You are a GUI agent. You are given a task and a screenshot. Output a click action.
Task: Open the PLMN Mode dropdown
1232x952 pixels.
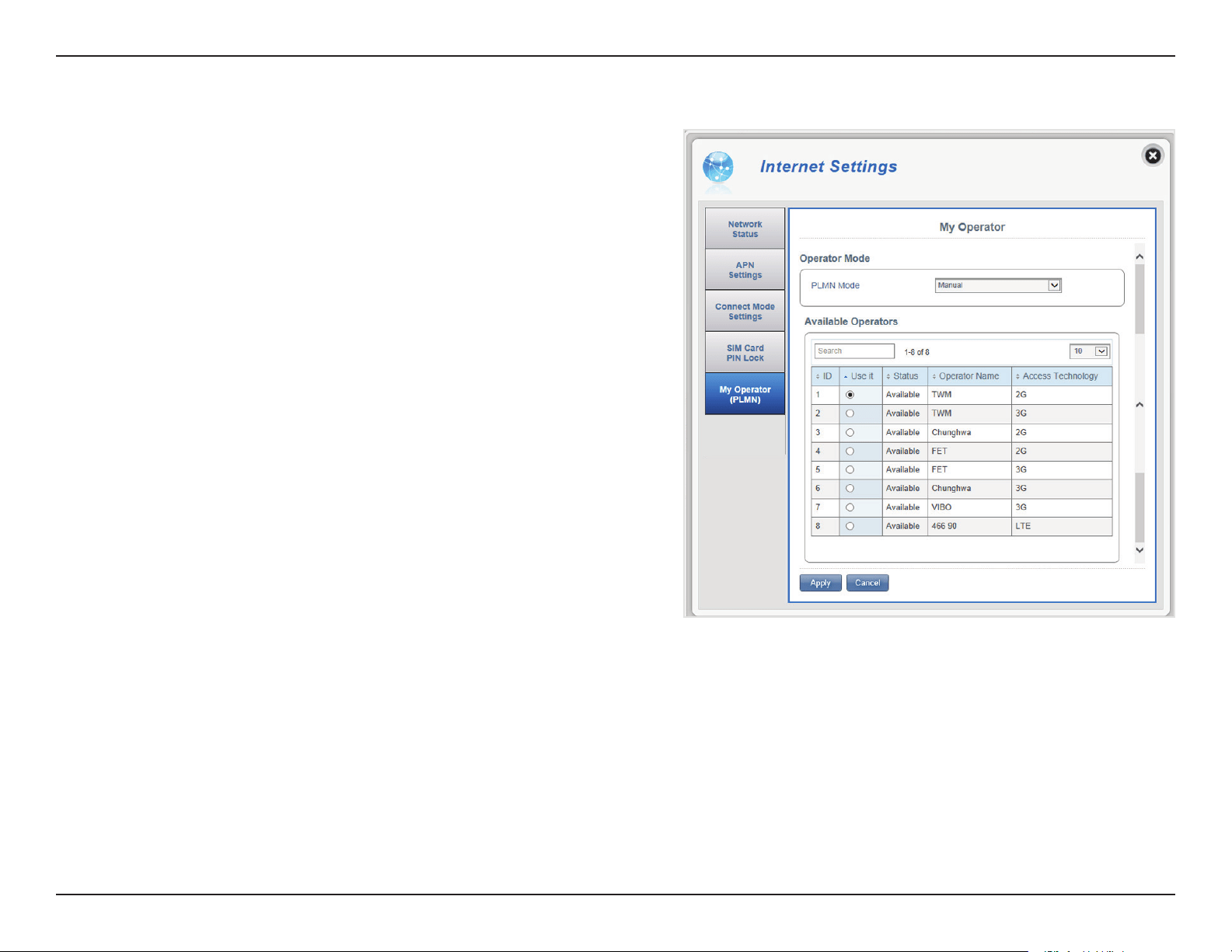(x=998, y=285)
